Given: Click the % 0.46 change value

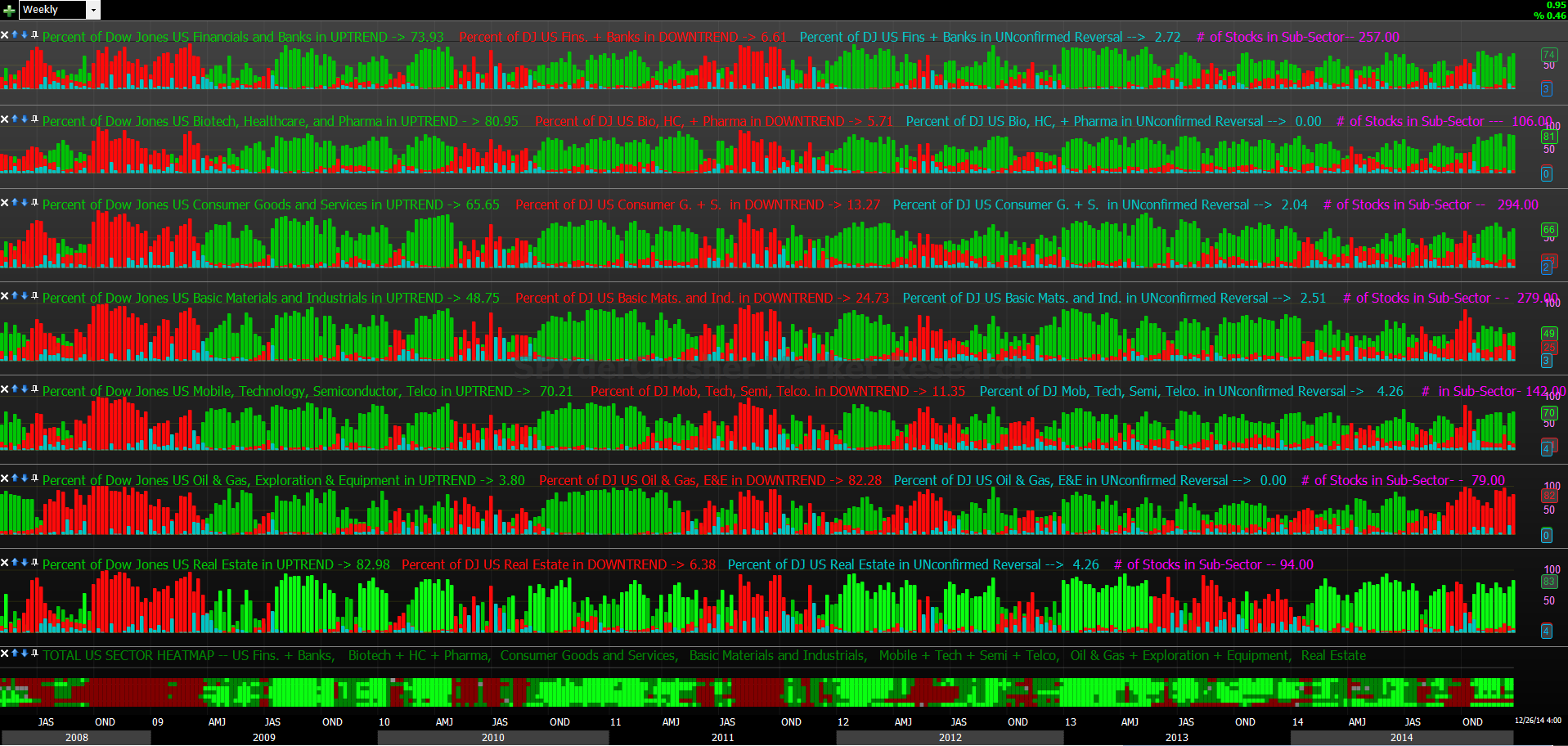Looking at the screenshot, I should (x=1550, y=16).
